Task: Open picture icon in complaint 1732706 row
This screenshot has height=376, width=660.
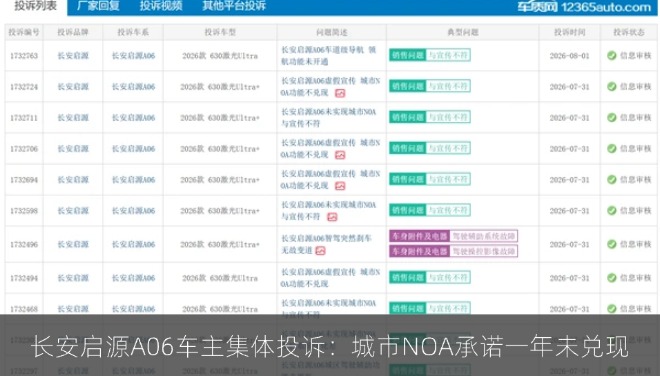Action: pyautogui.click(x=340, y=155)
